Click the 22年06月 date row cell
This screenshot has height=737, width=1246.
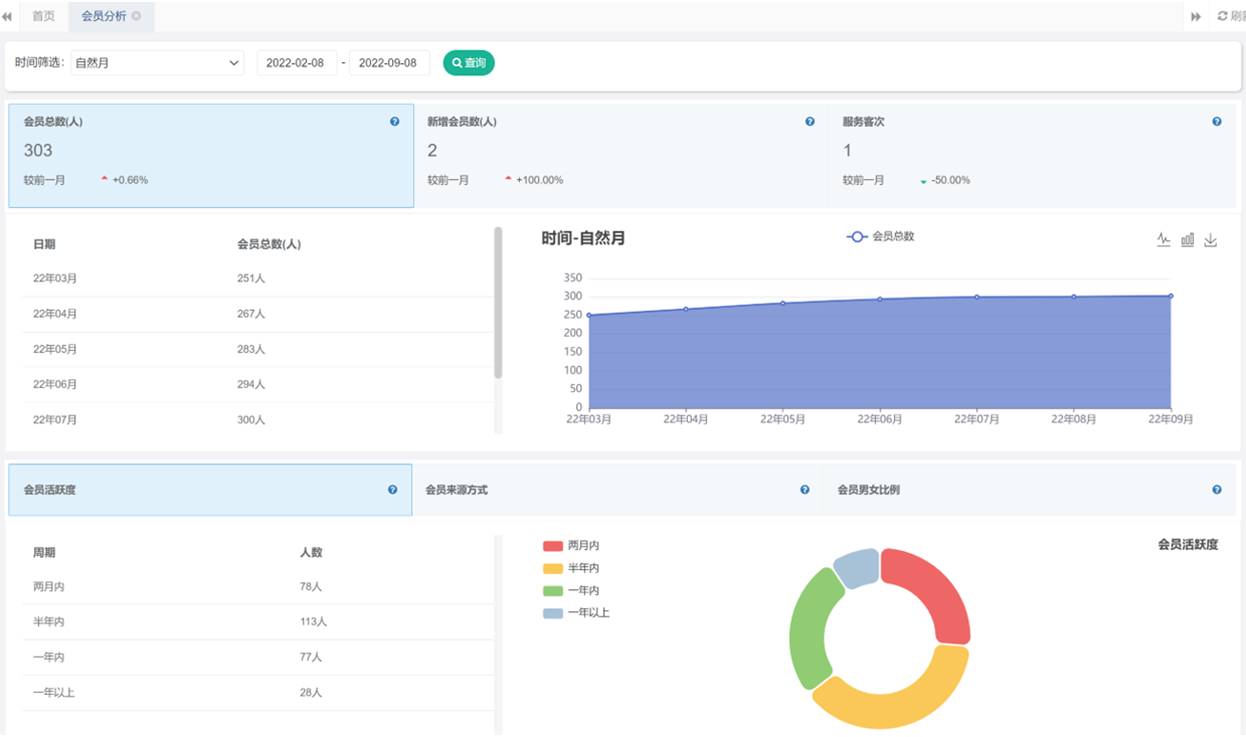click(55, 384)
